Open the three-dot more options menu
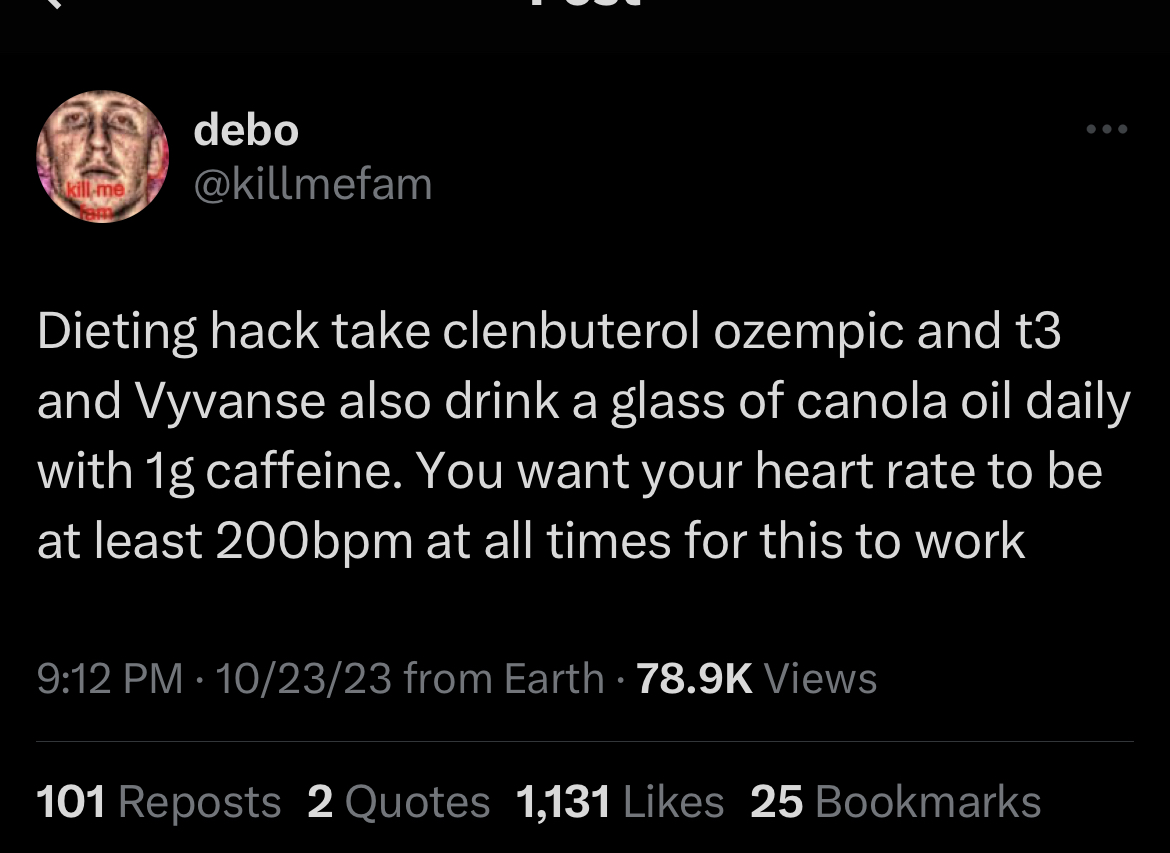1170x853 pixels. pyautogui.click(x=1107, y=129)
